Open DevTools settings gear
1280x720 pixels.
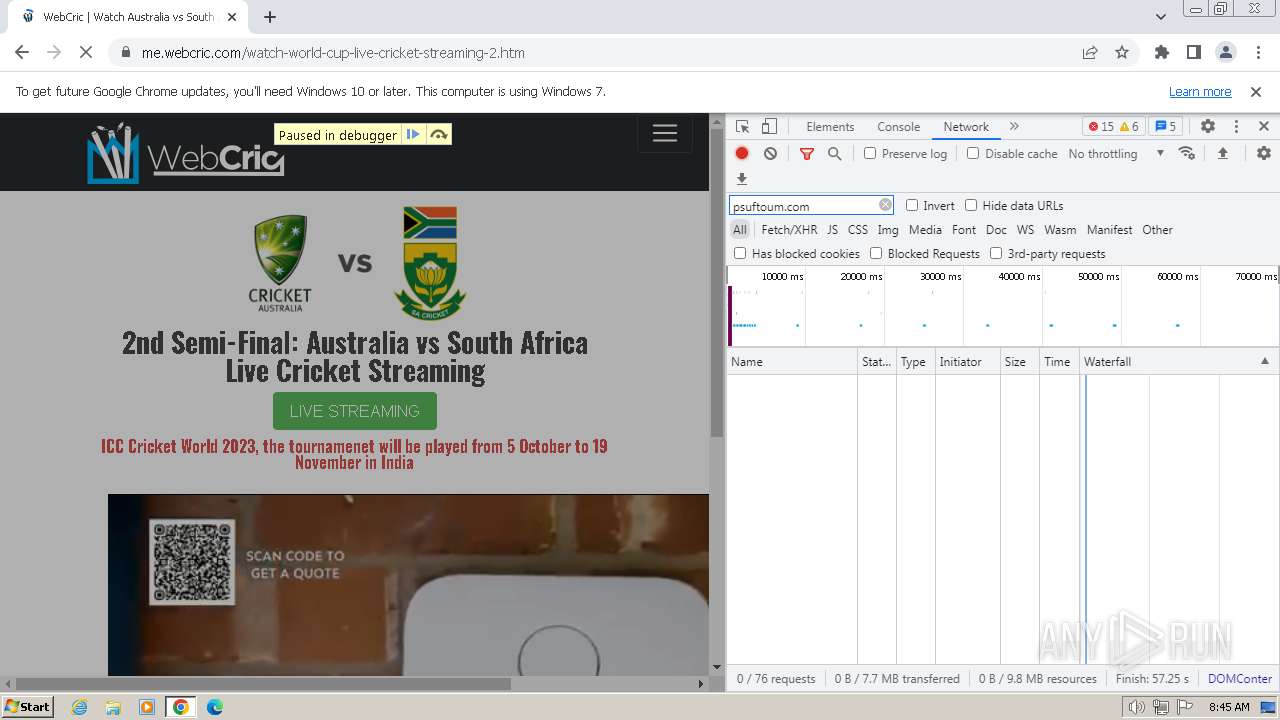pos(1208,126)
